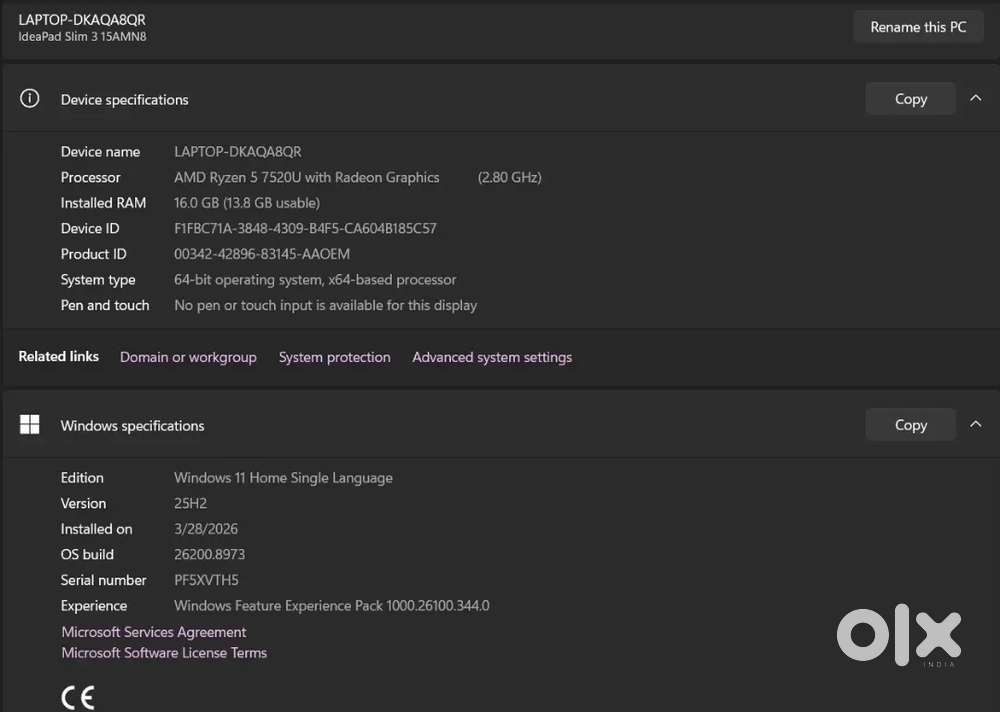Click the Device ID label

pos(89,228)
